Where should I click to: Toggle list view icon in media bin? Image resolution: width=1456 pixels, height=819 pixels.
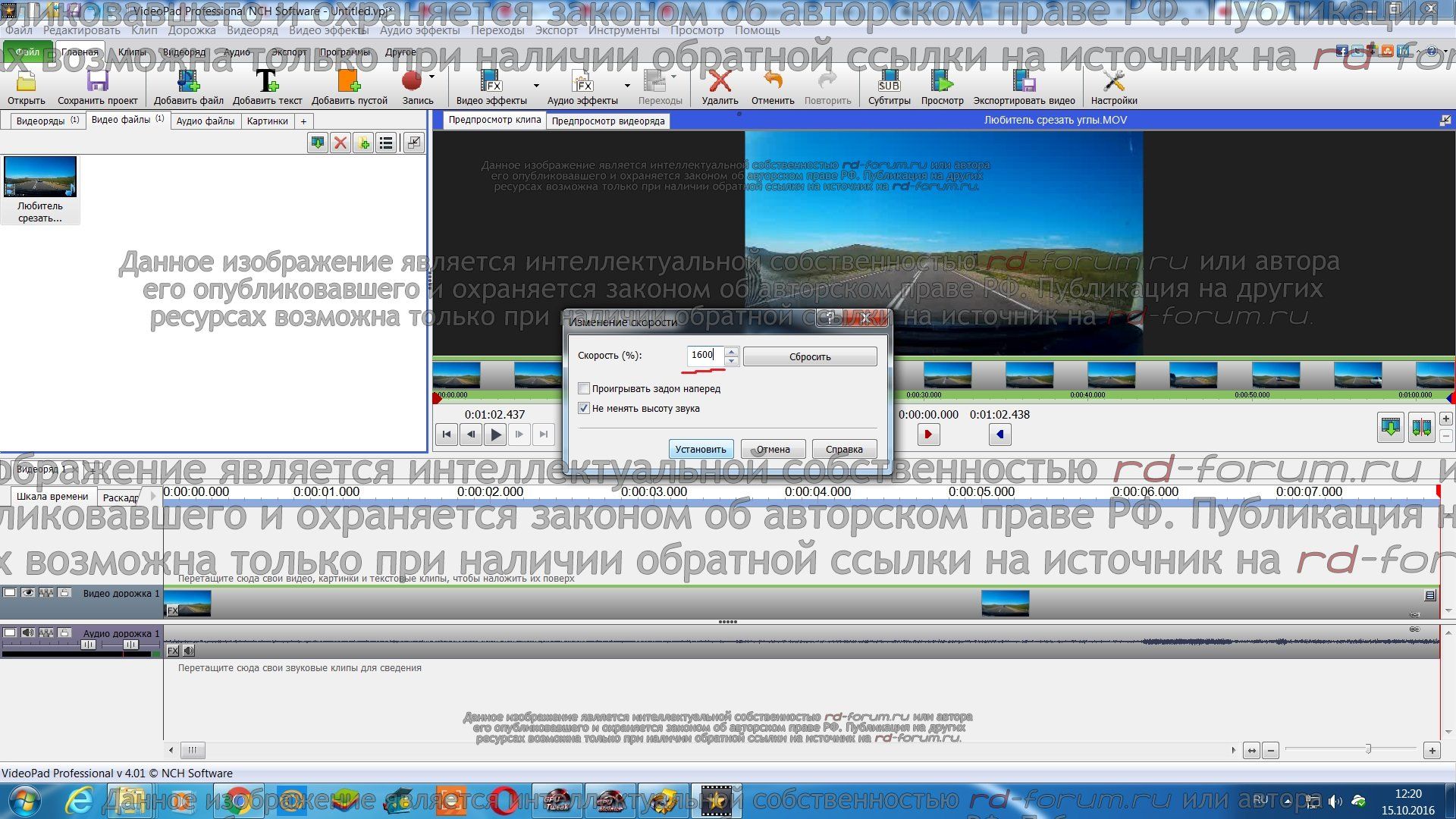coord(386,143)
